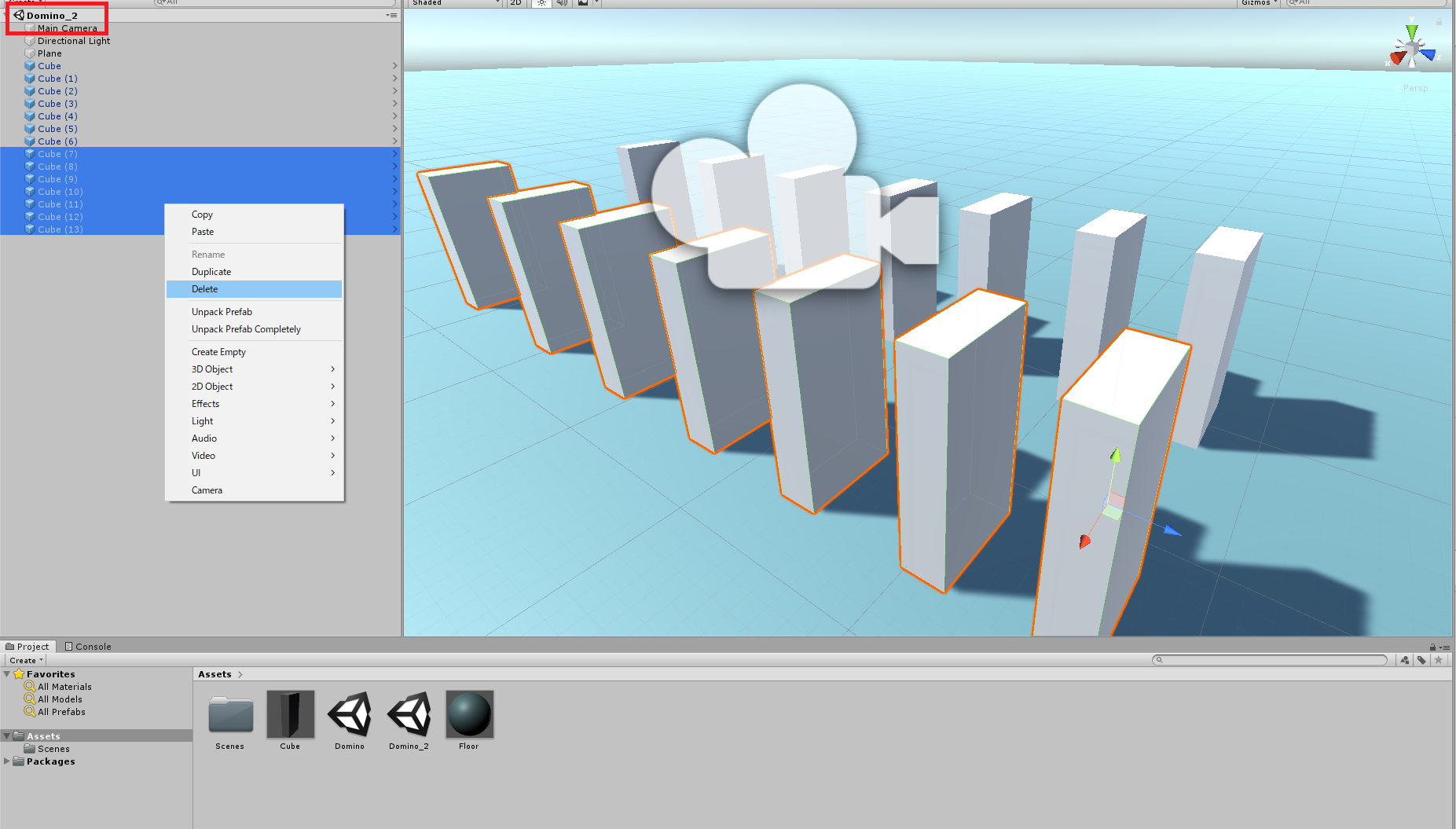The height and width of the screenshot is (829, 1456).
Task: Open prefab arrow for Cube (1)
Action: coord(394,79)
